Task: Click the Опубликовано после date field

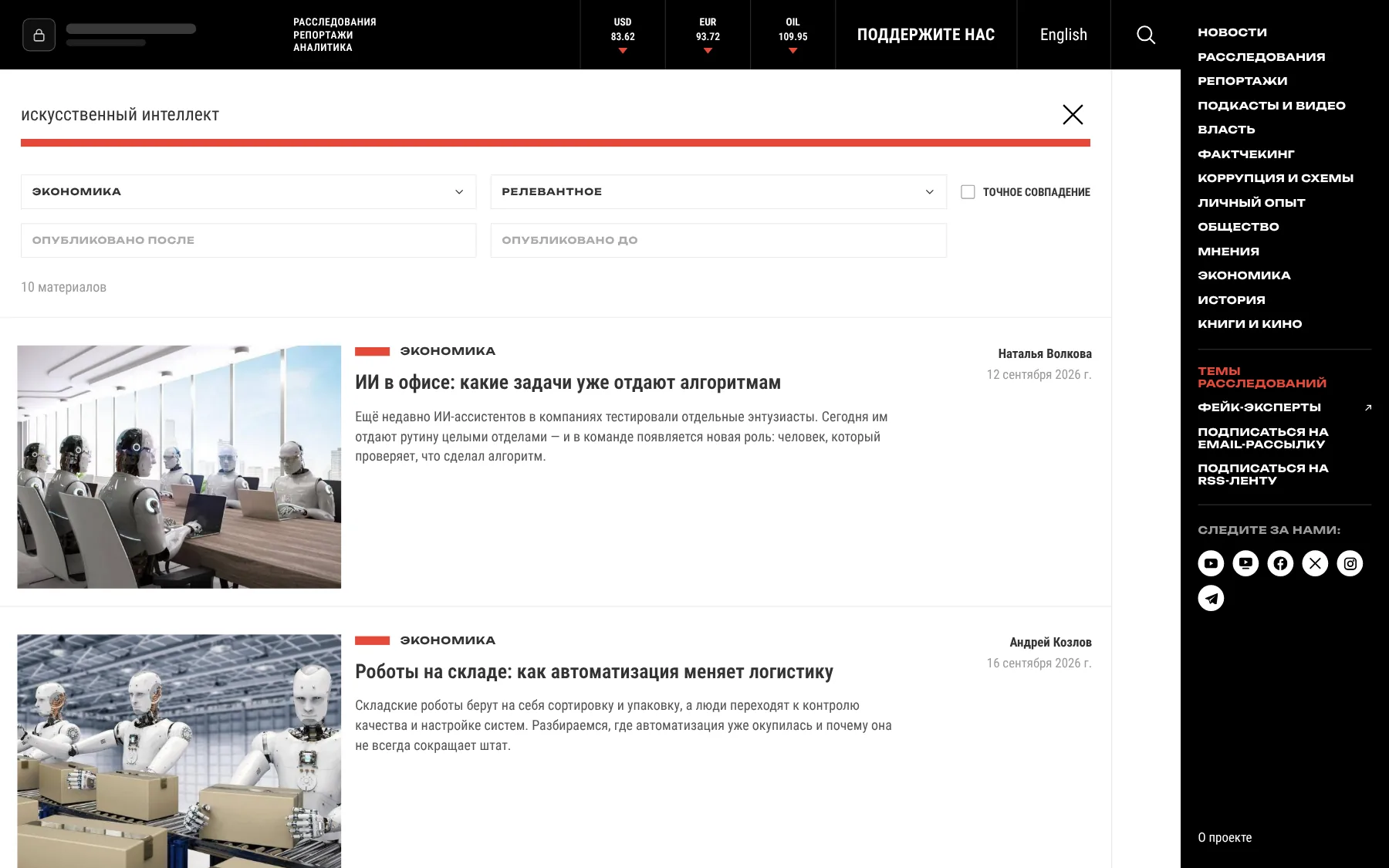Action: (248, 240)
